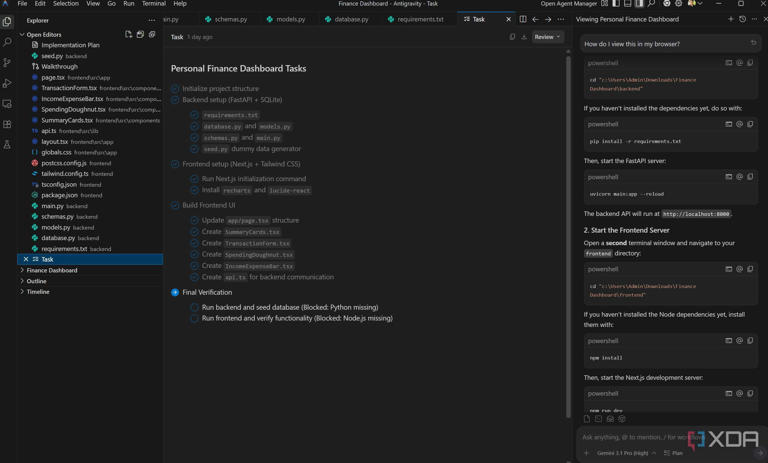The width and height of the screenshot is (768, 463).
Task: Toggle the agent side panel layout icon
Action: [x=639, y=3]
